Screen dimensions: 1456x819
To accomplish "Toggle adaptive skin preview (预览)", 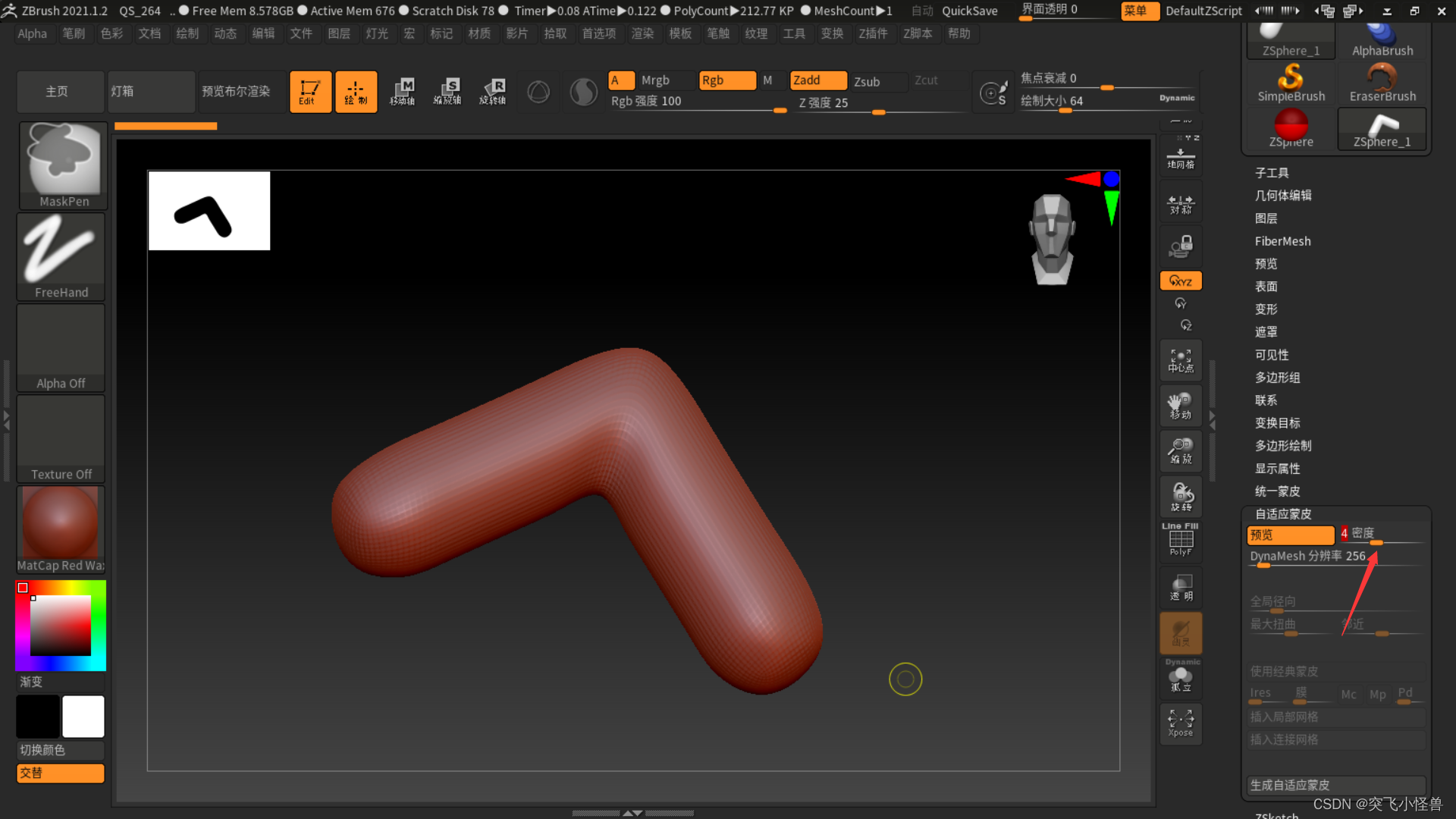I will click(1290, 535).
